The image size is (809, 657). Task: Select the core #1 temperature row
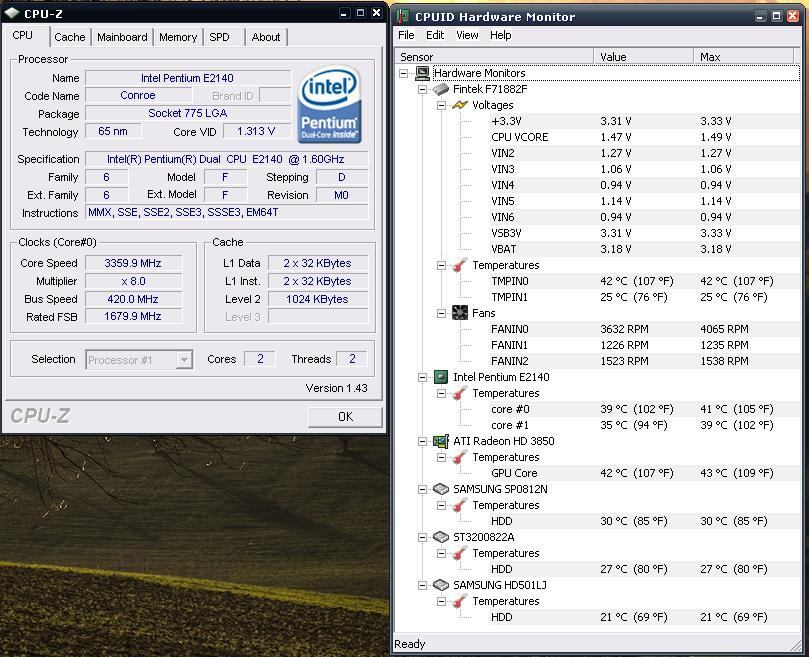(x=645, y=425)
